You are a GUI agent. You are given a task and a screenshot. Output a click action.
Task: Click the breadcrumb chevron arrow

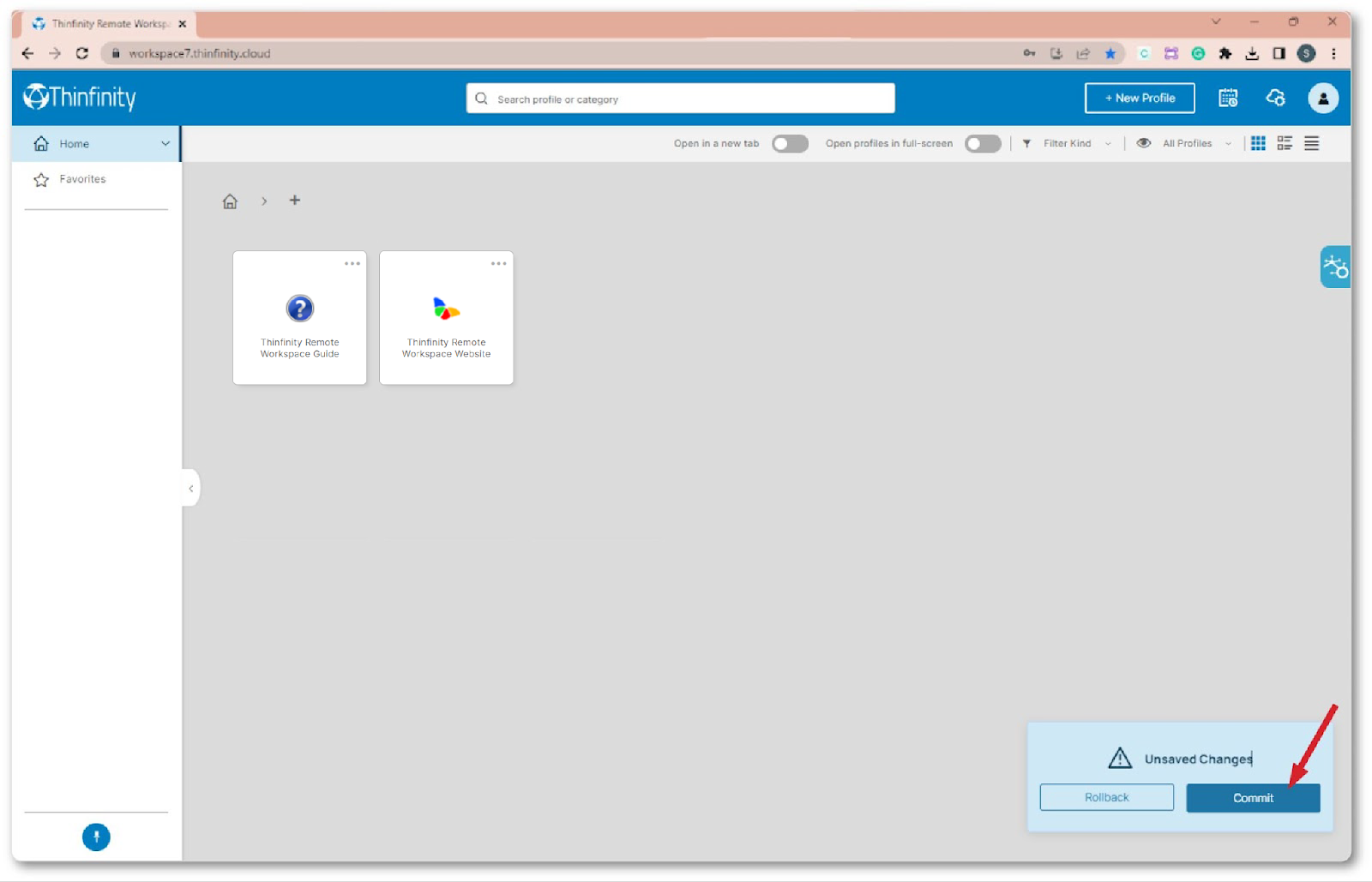[264, 201]
